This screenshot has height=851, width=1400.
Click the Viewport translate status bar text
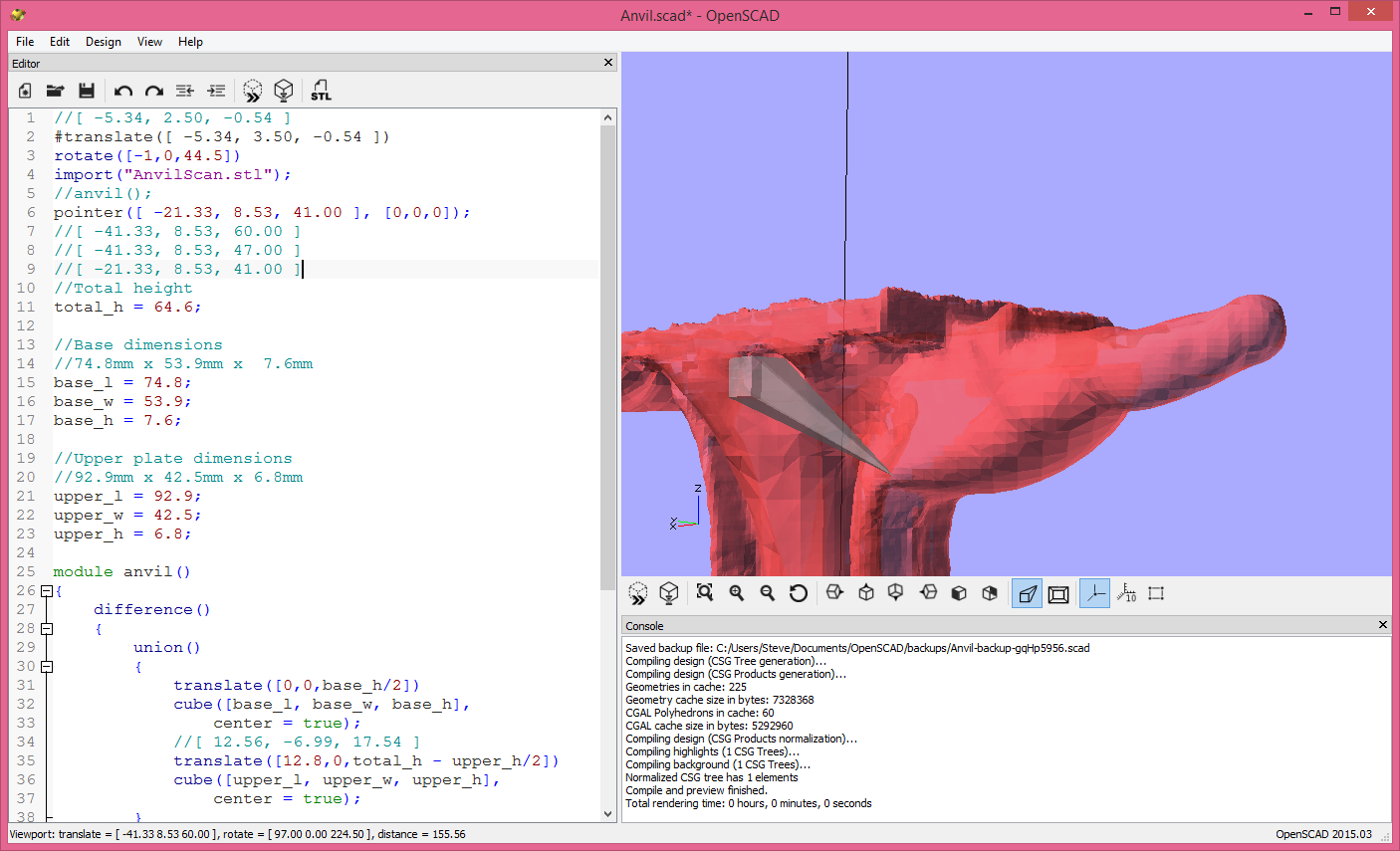click(x=238, y=834)
